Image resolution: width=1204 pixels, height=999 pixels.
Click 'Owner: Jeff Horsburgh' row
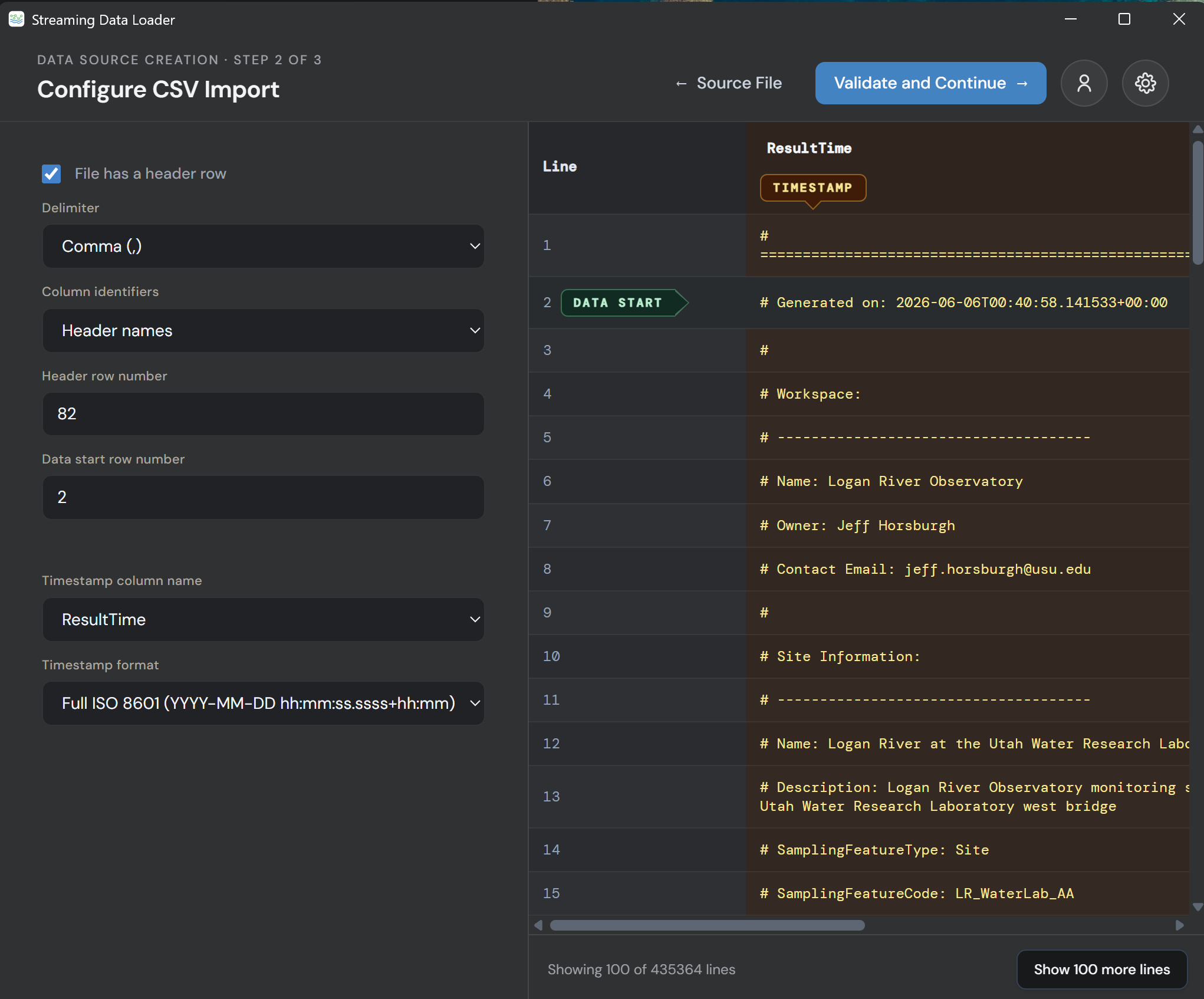(857, 525)
